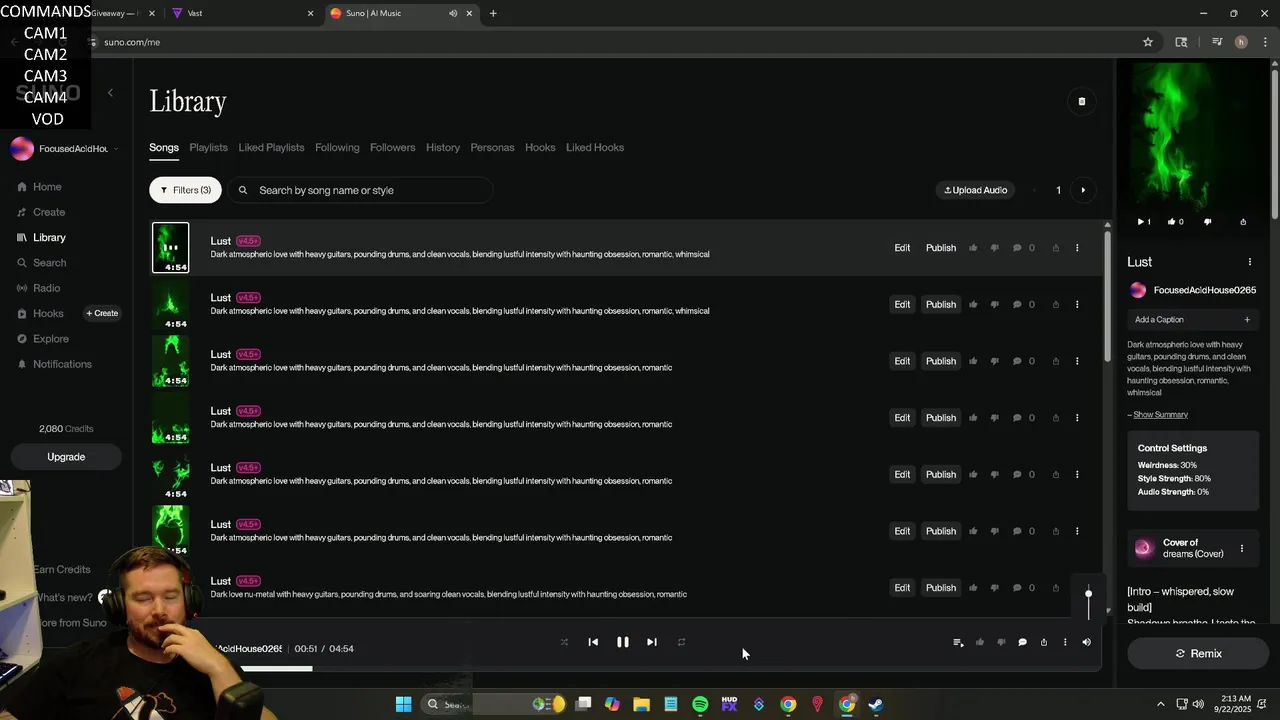Dislike the song under the cover art
This screenshot has height=720, width=1280.
1208,222
